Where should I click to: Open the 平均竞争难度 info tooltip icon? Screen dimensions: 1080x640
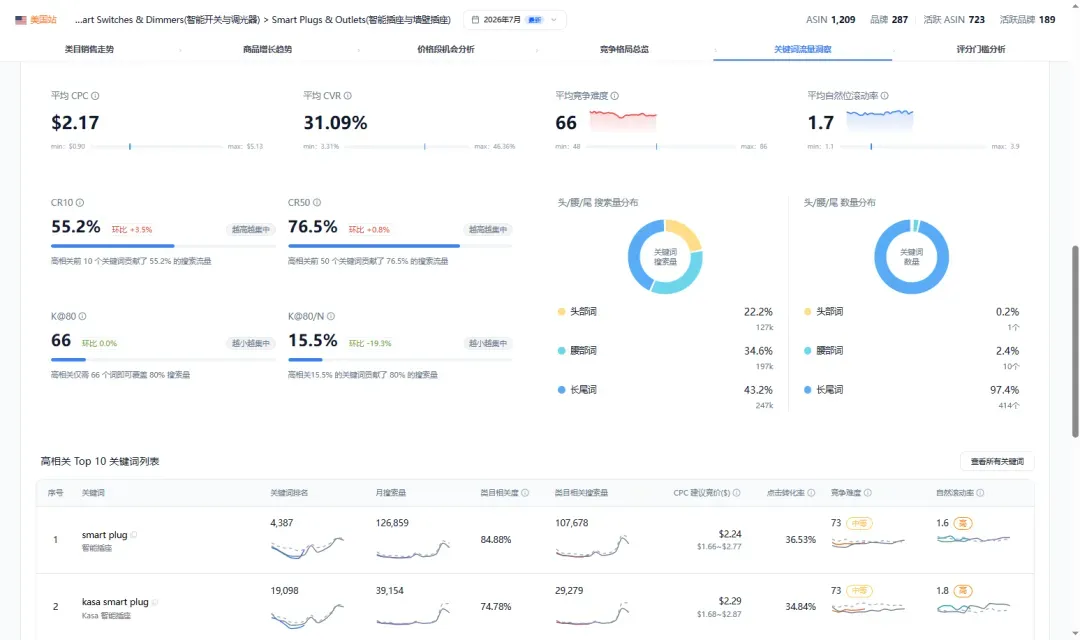pos(614,96)
